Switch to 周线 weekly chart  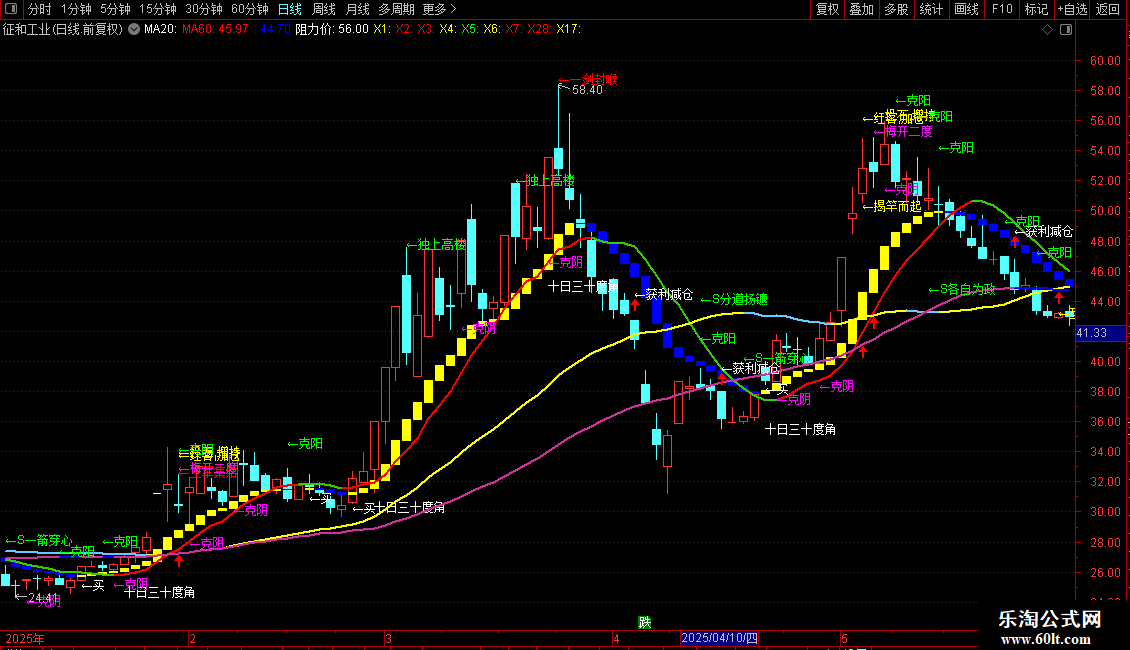coord(324,9)
